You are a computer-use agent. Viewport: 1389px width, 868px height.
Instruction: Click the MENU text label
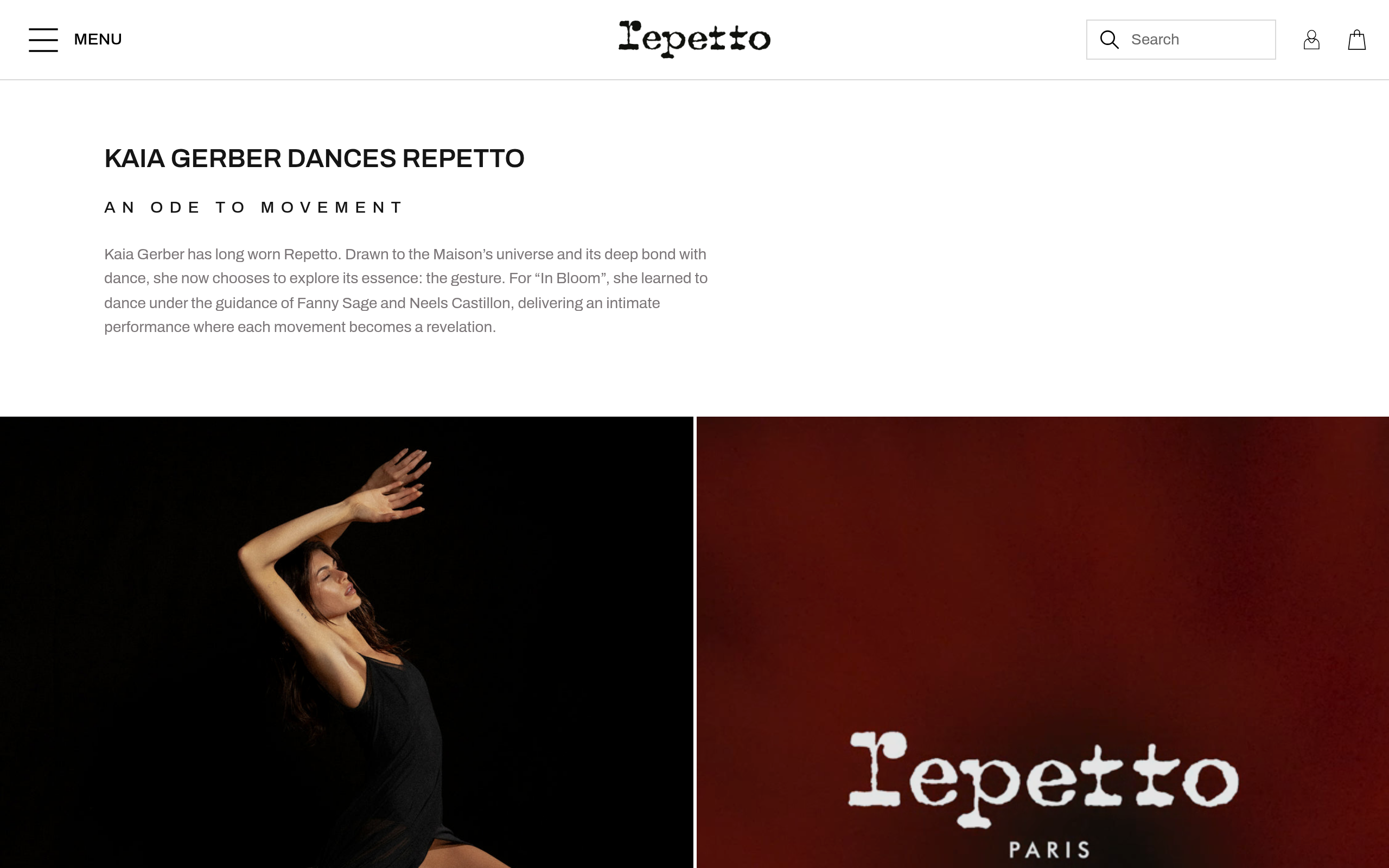(98, 40)
